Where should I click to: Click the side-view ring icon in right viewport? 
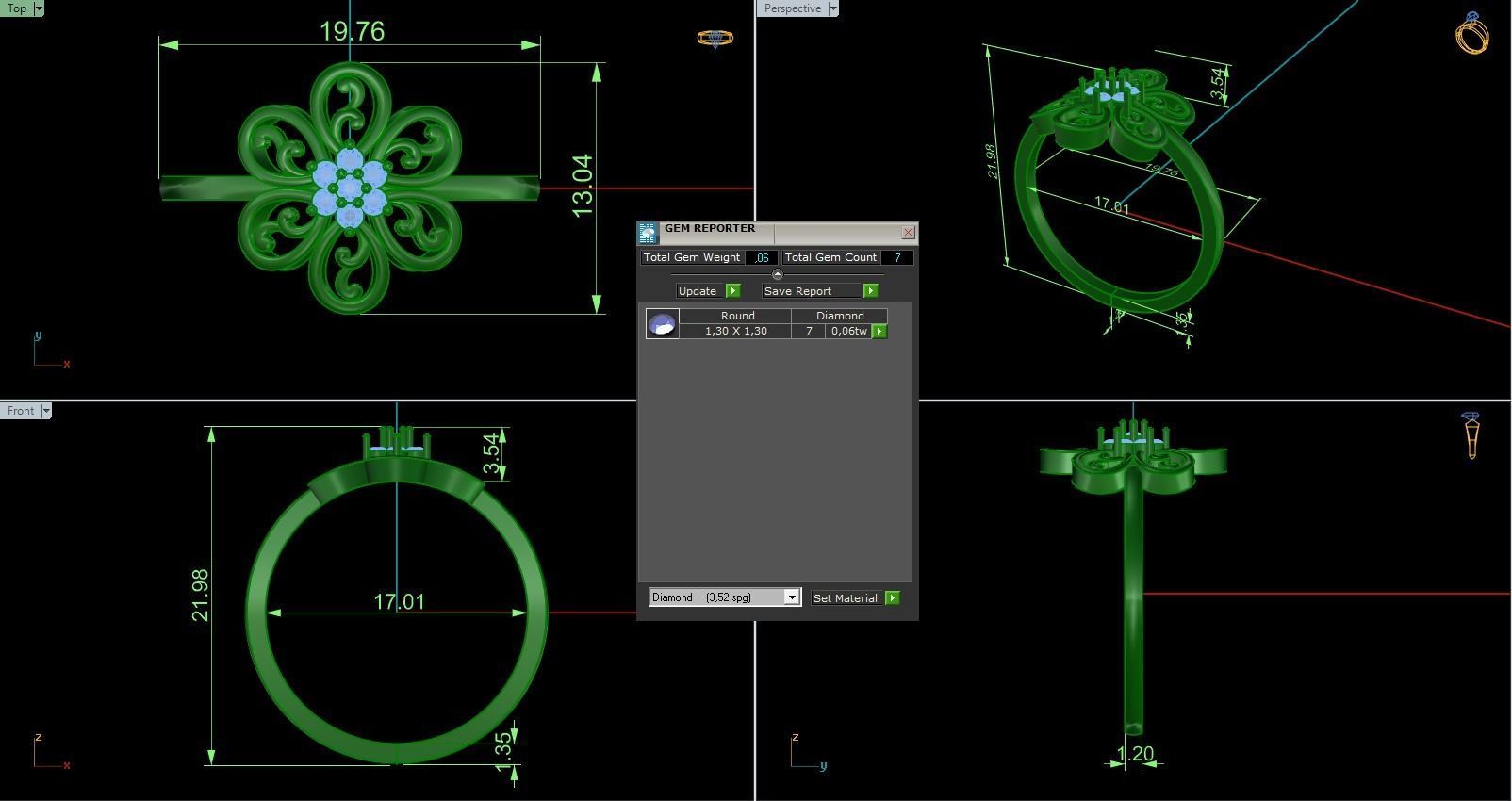pyautogui.click(x=1471, y=434)
